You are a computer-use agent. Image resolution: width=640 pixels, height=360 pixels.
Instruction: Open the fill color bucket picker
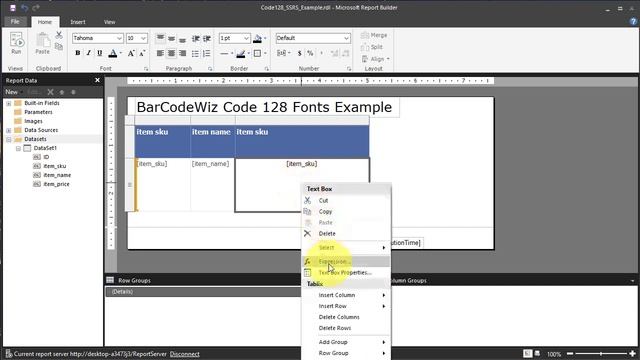click(x=258, y=38)
